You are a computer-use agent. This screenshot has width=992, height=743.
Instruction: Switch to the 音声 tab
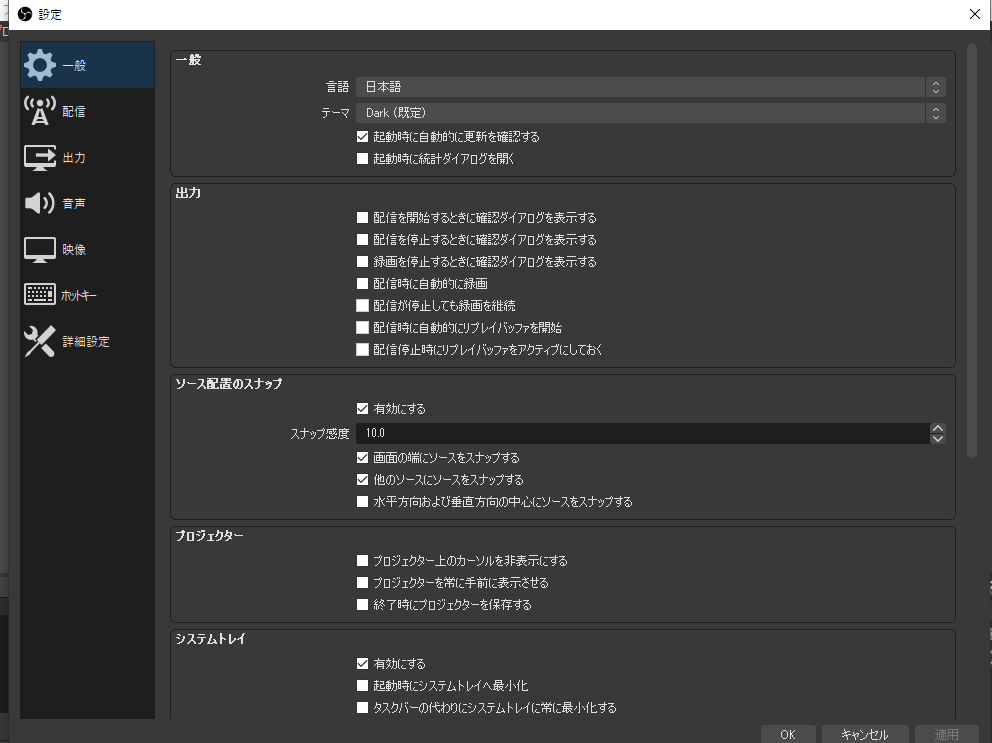87,203
